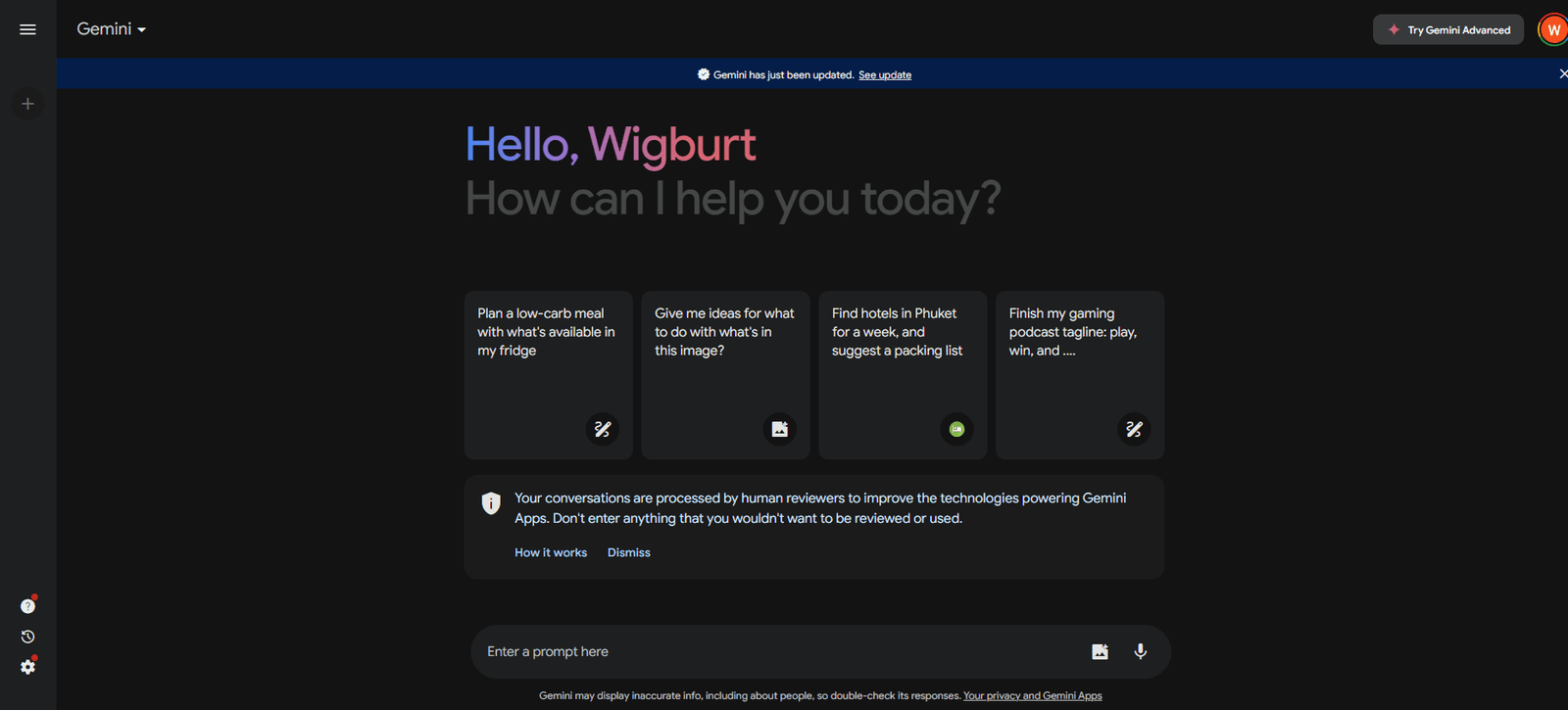
Task: Select the low-carb meal suggestion card
Action: 549,375
